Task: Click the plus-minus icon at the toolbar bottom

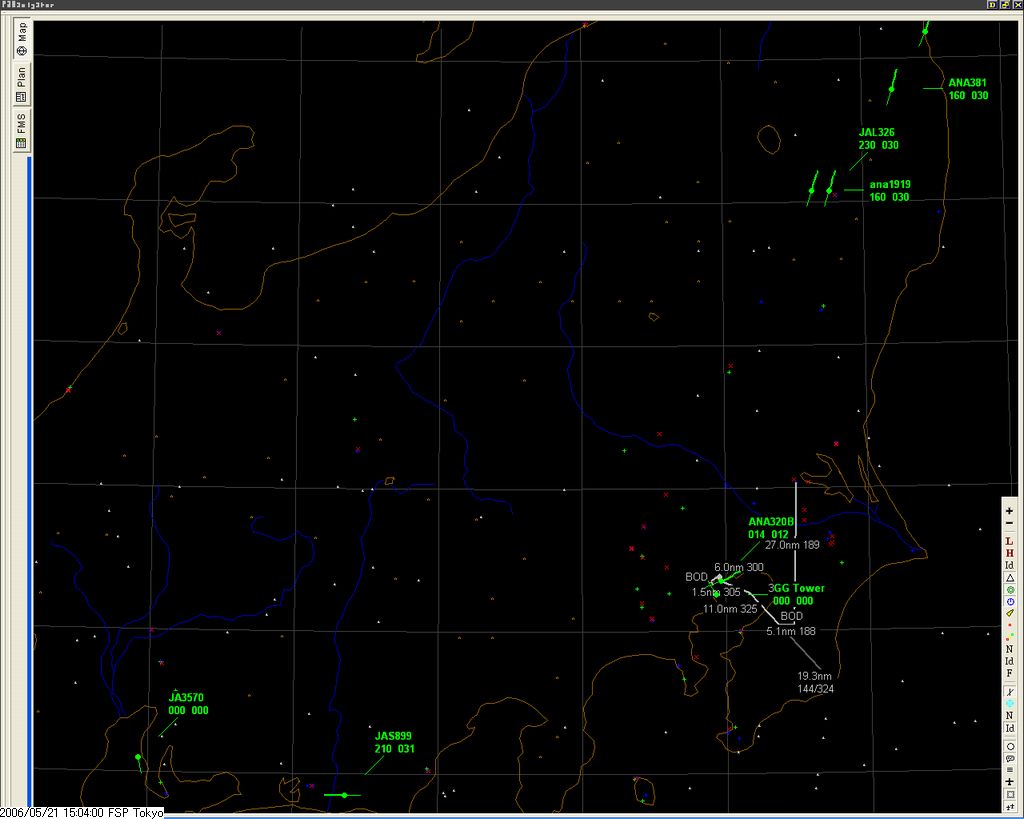Action: tap(1010, 807)
